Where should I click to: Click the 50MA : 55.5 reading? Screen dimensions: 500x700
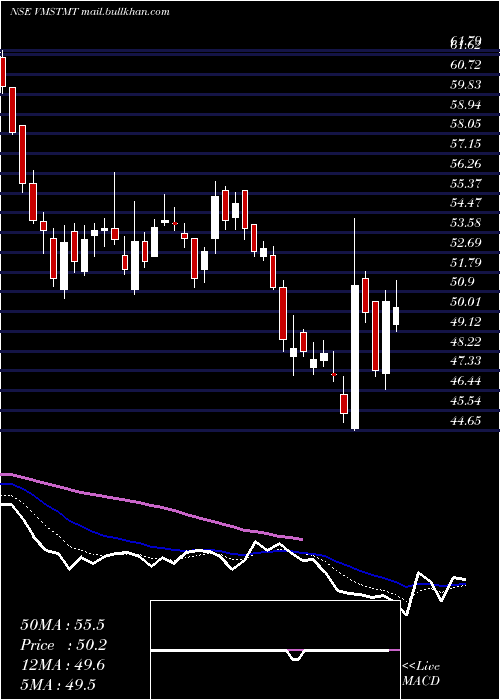[62, 625]
